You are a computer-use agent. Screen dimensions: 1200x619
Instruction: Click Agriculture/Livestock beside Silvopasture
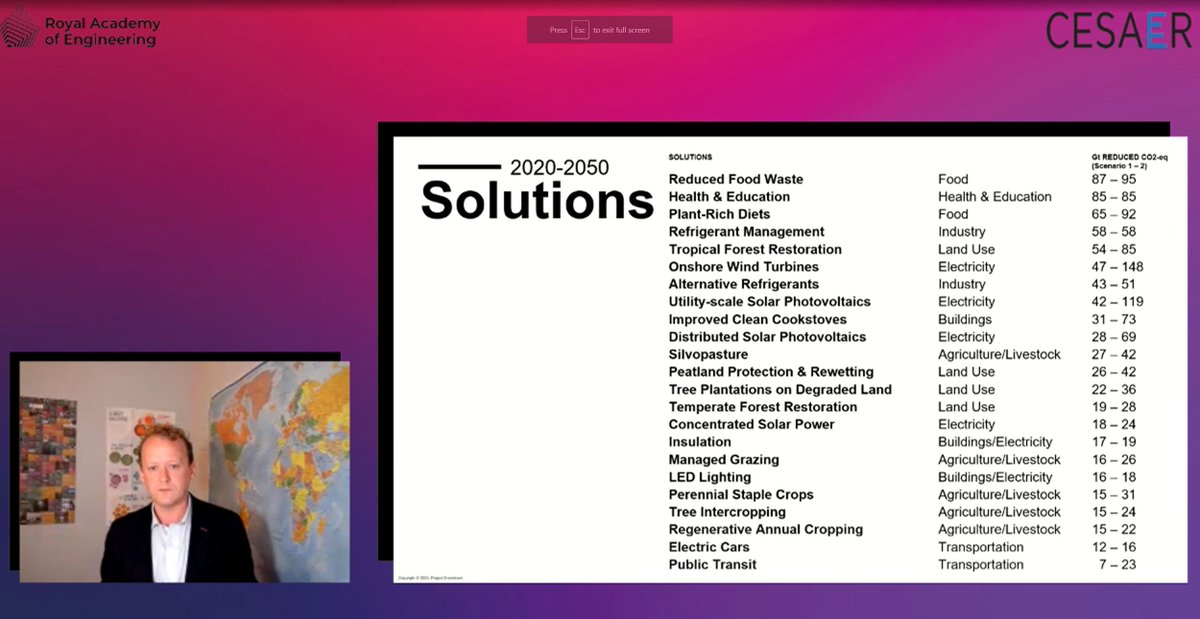click(x=999, y=354)
